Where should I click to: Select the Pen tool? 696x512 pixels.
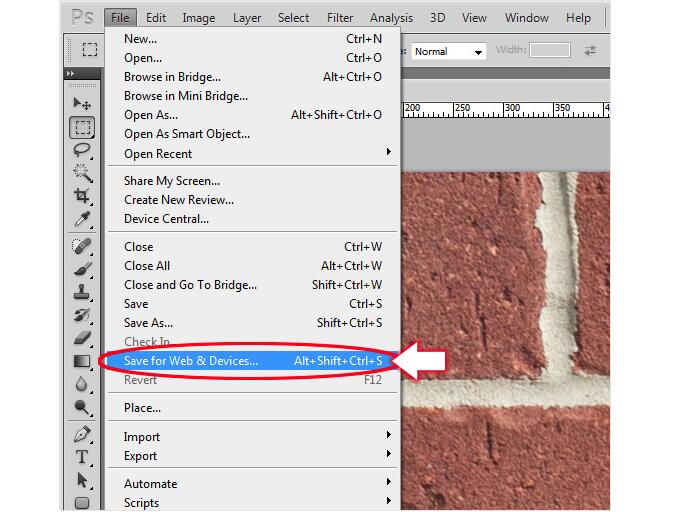point(82,434)
